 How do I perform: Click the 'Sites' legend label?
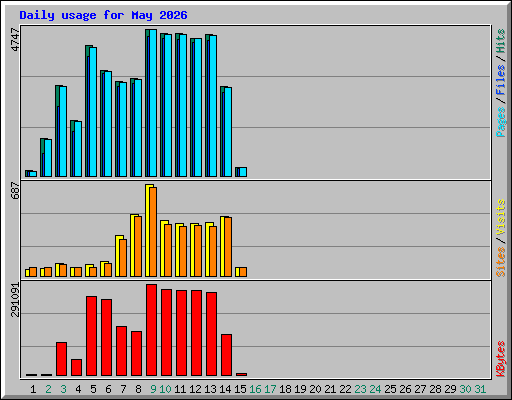pyautogui.click(x=500, y=262)
